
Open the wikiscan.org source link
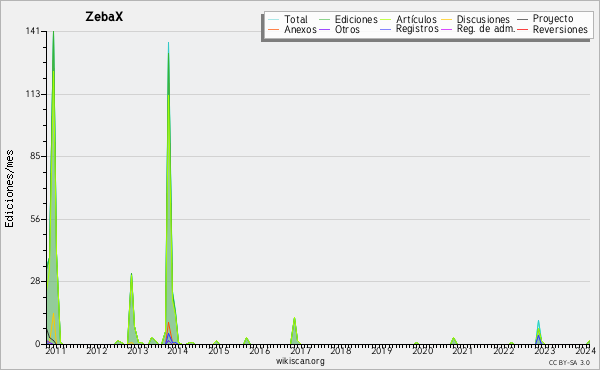pos(300,361)
